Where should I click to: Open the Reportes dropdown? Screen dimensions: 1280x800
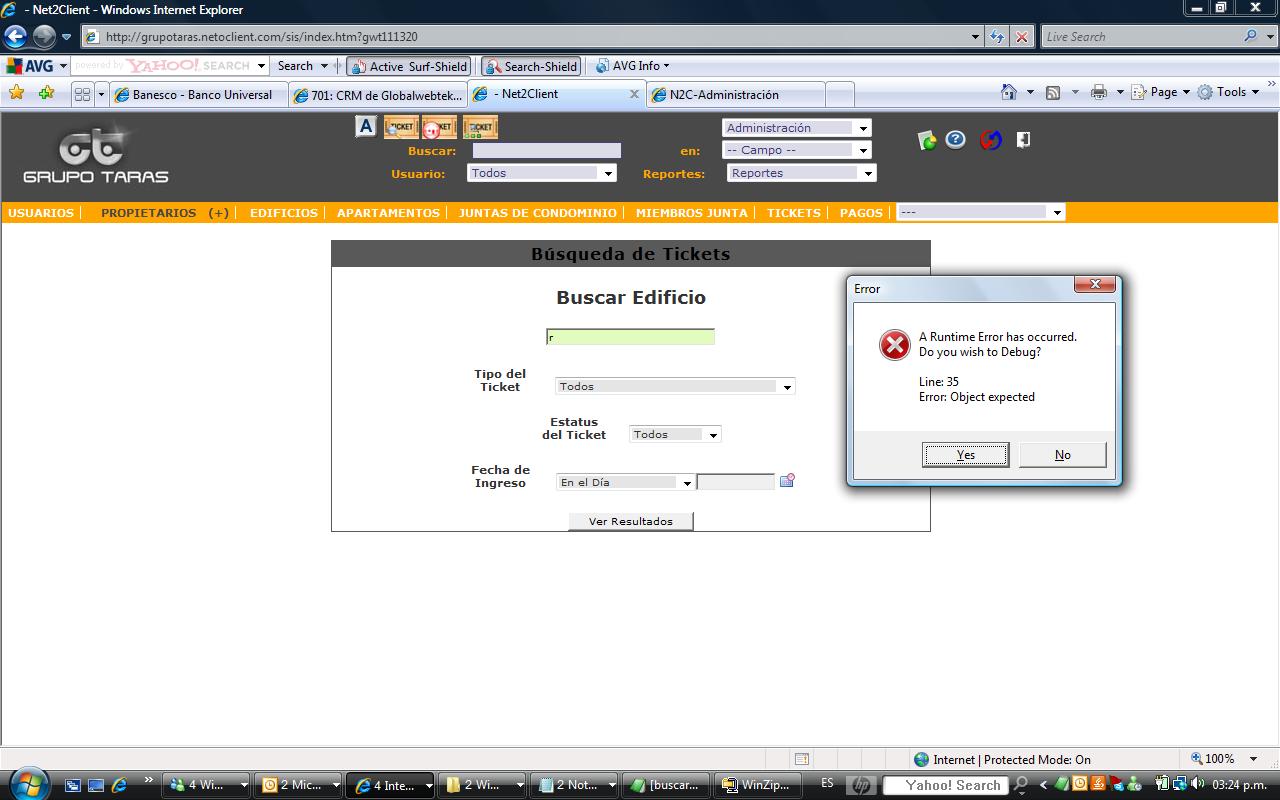tap(801, 173)
